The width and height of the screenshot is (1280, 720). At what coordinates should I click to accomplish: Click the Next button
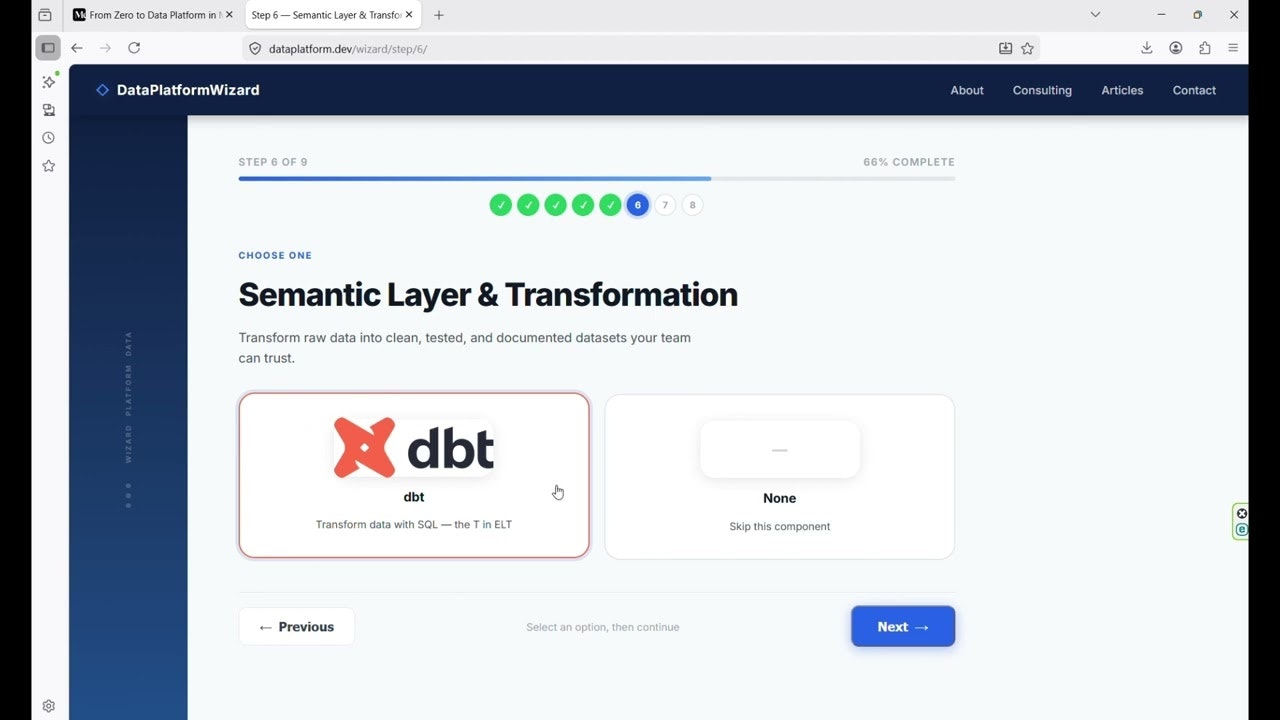[903, 627]
